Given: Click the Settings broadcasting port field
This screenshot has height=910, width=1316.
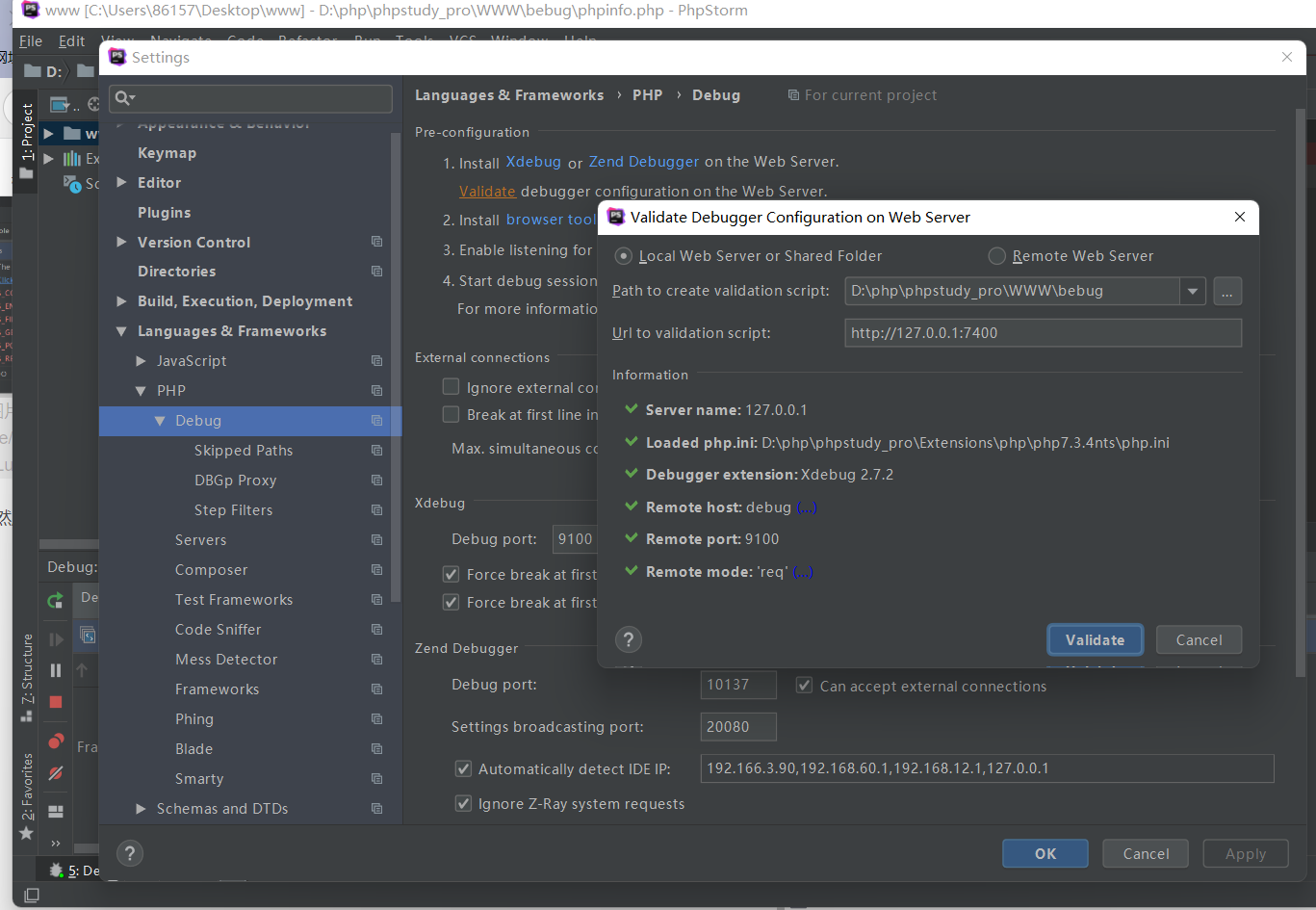Looking at the screenshot, I should click(738, 727).
